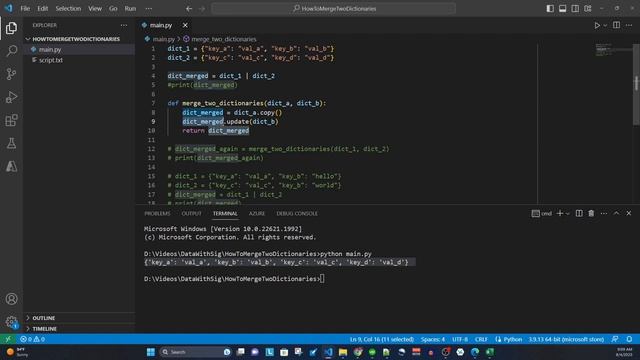Image resolution: width=640 pixels, height=360 pixels.
Task: Open the Accounts menu icon
Action: [11, 299]
